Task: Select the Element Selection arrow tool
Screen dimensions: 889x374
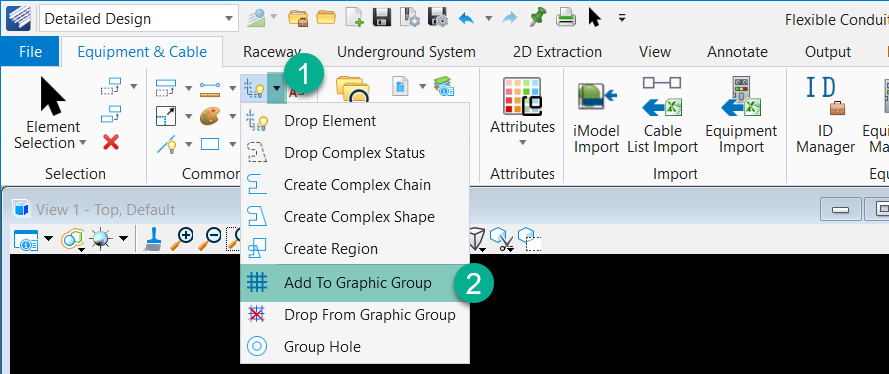Action: pyautogui.click(x=53, y=96)
